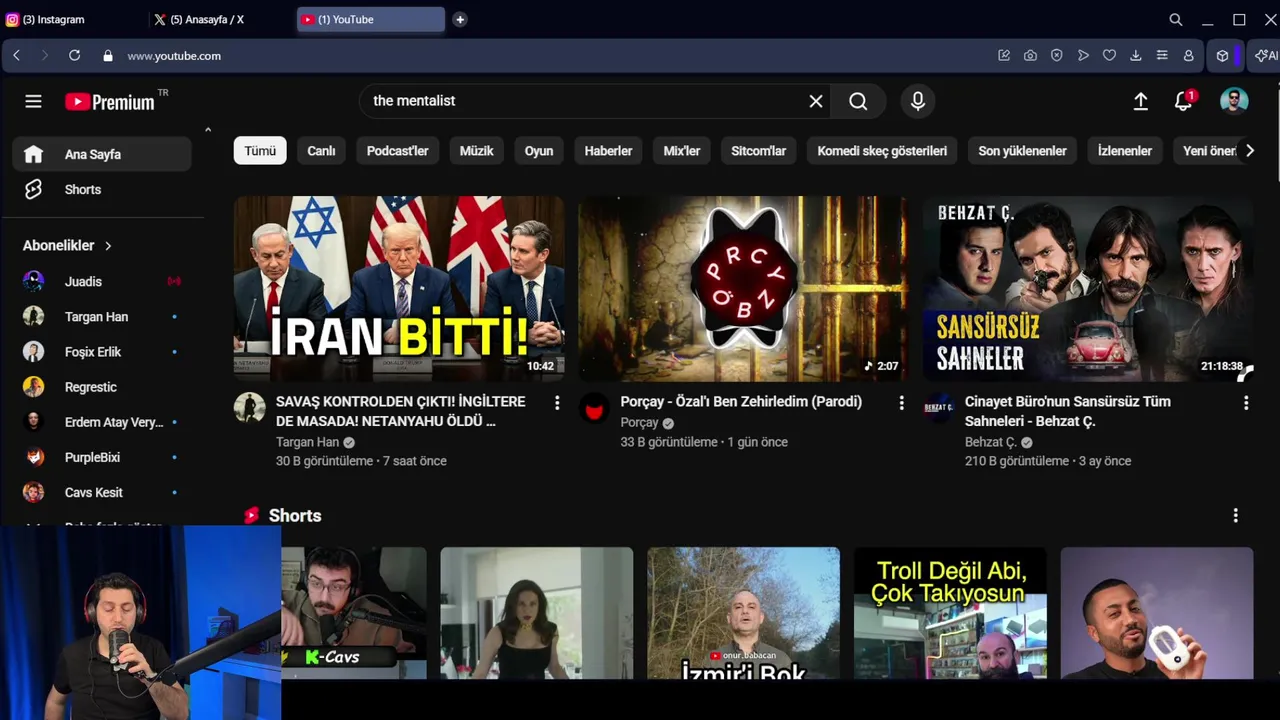Open Cavs Kesit subscription channel

[x=102, y=492]
